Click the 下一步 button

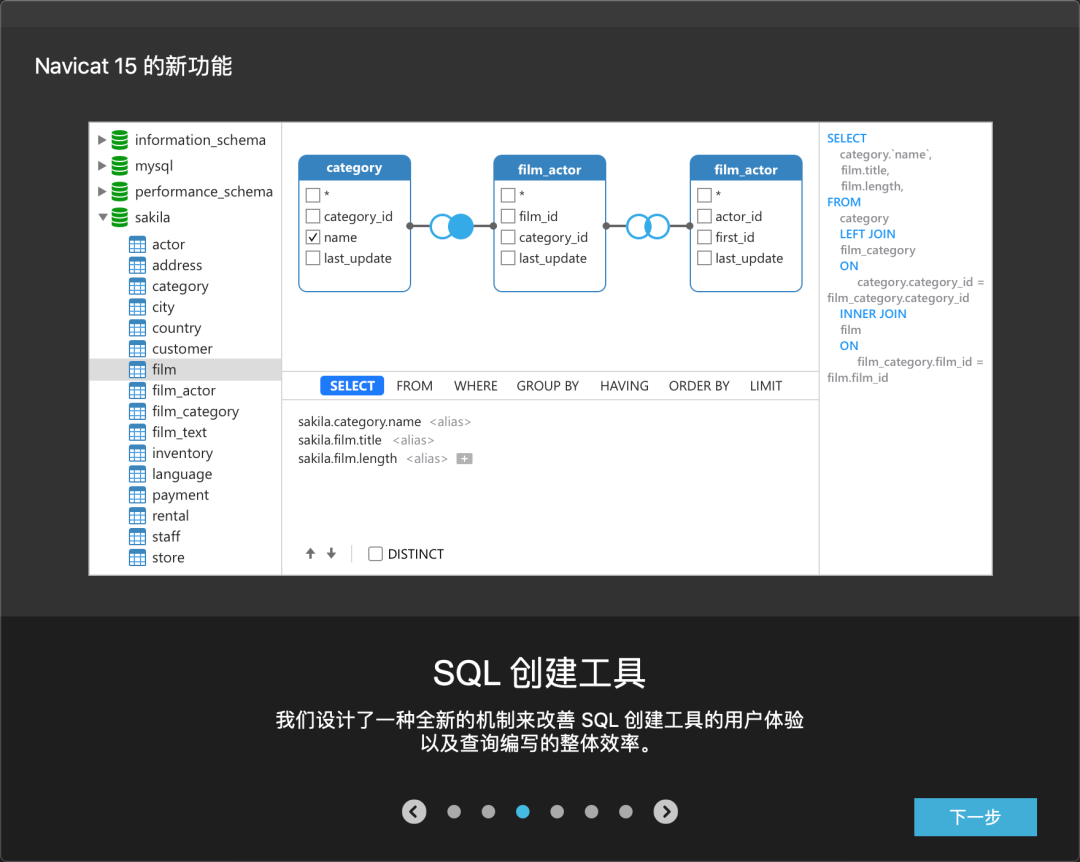tap(975, 817)
